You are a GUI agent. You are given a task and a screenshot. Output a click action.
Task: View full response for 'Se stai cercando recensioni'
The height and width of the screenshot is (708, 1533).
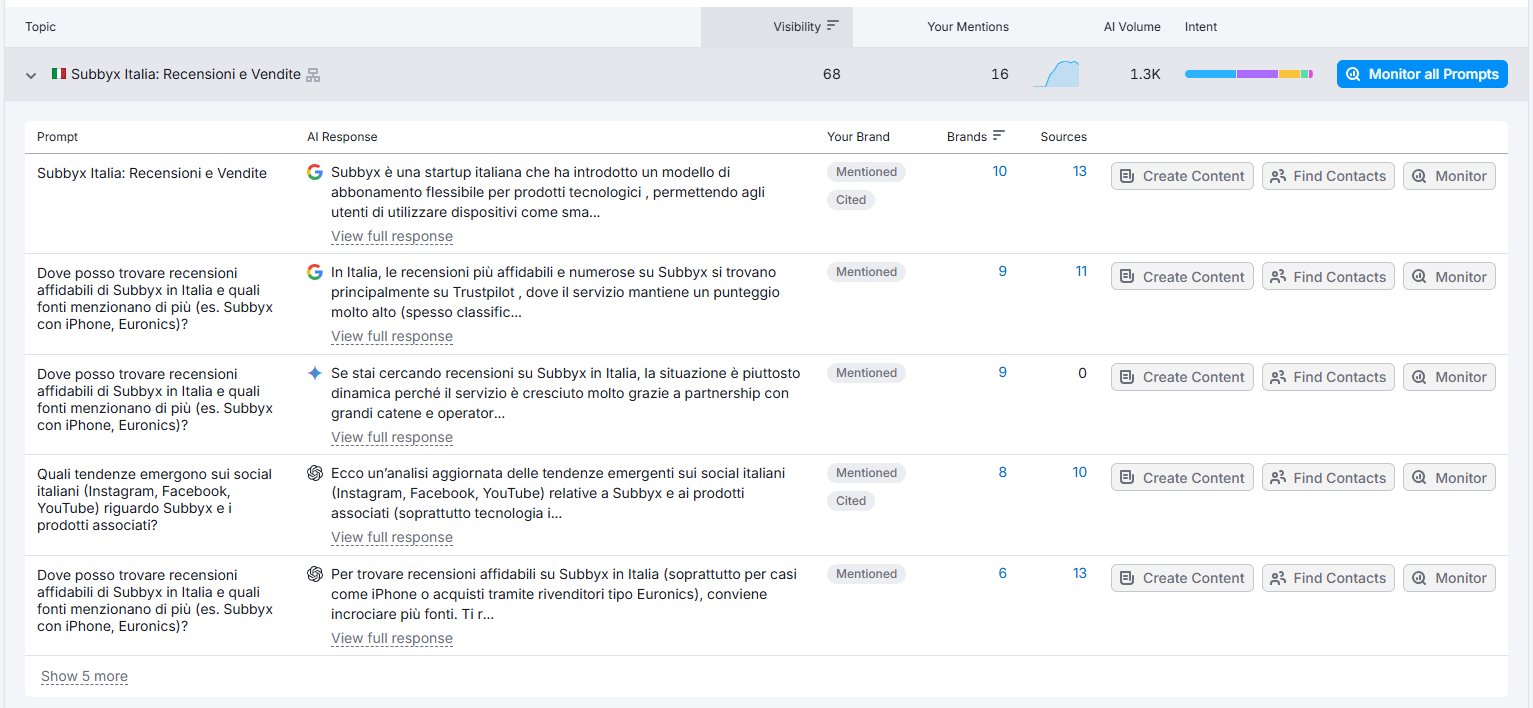click(392, 438)
